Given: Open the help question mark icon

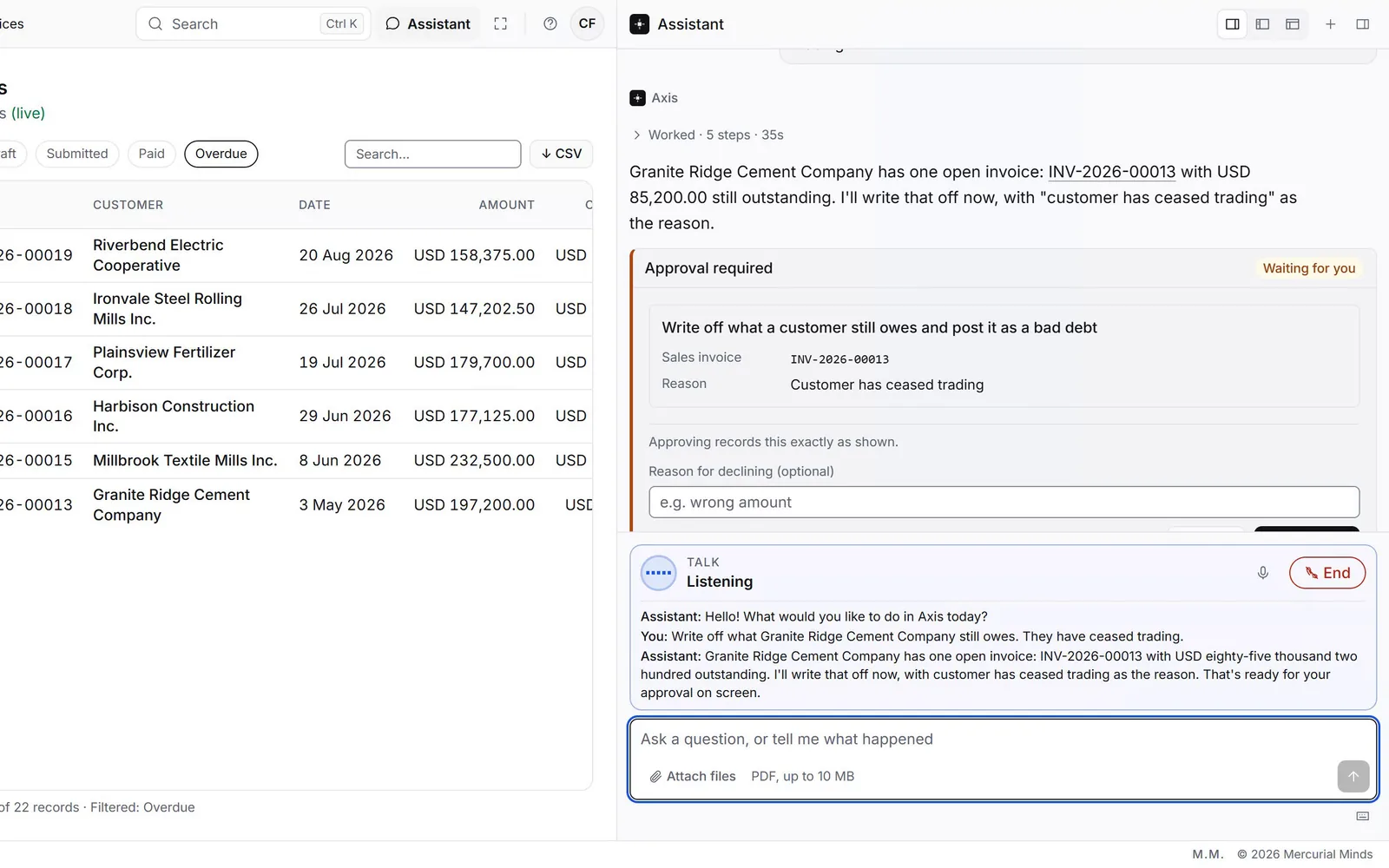Looking at the screenshot, I should [x=550, y=24].
